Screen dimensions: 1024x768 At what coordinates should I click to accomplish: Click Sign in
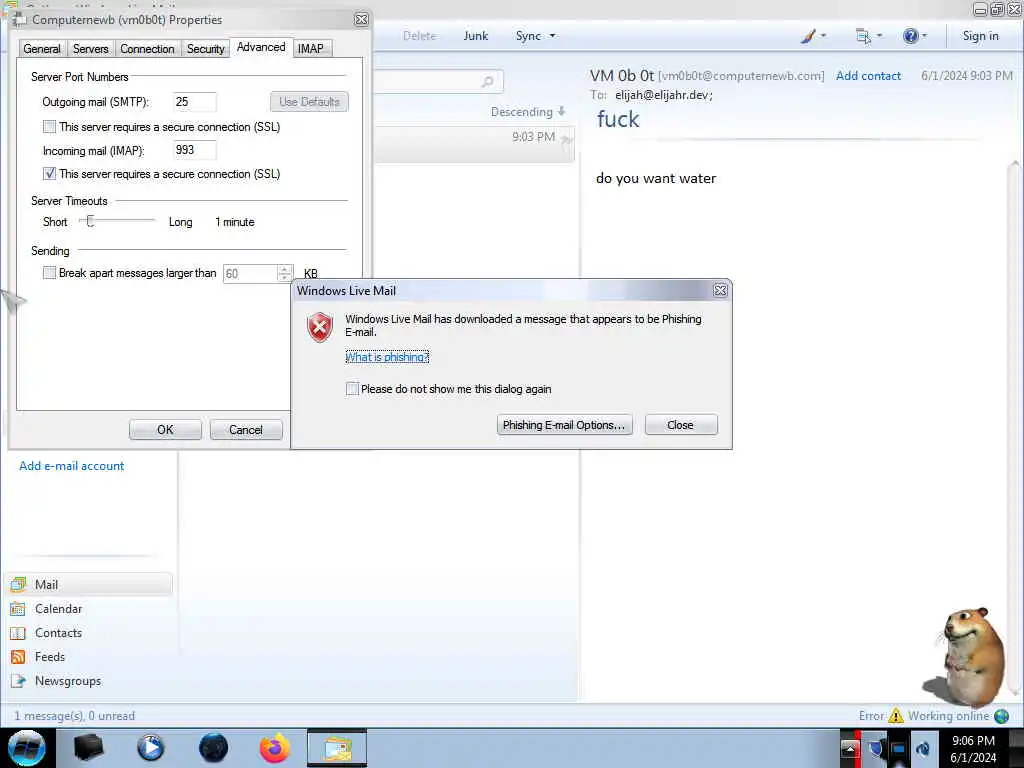click(980, 36)
